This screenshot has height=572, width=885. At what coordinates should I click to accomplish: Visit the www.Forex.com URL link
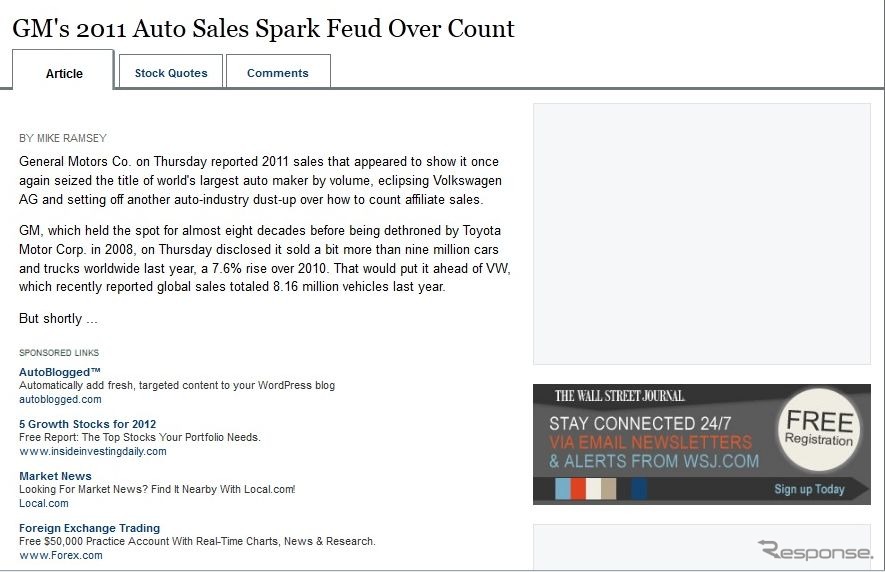point(61,555)
